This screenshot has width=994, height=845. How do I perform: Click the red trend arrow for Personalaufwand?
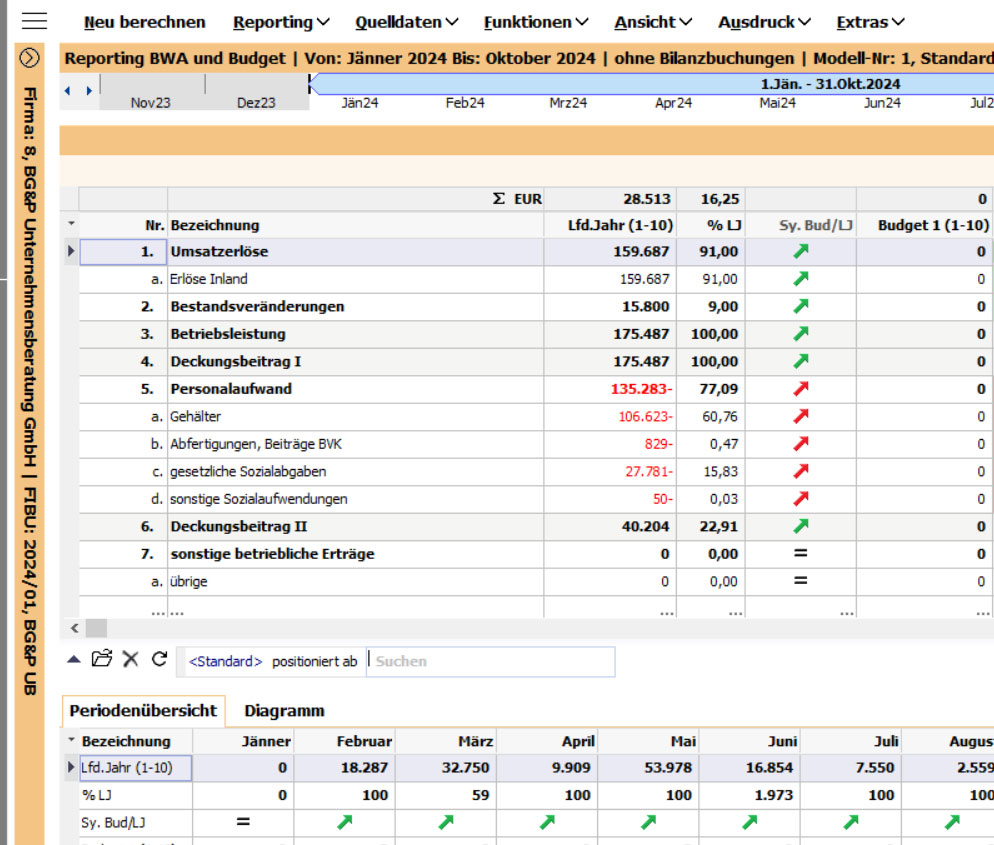coord(800,389)
